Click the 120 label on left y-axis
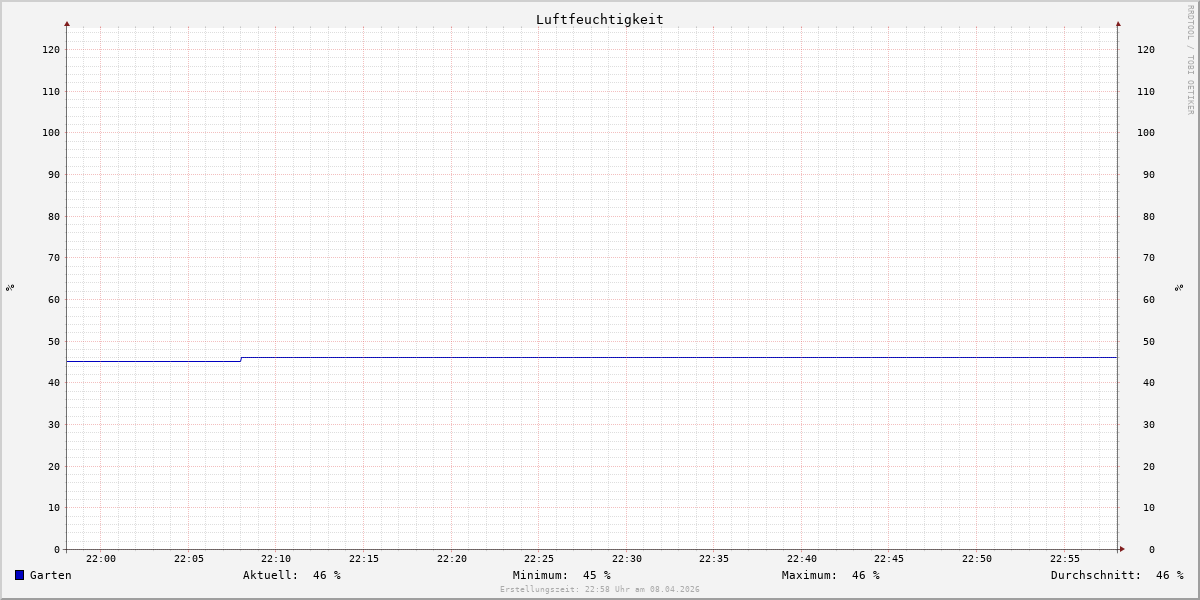This screenshot has height=600, width=1200. (51, 50)
